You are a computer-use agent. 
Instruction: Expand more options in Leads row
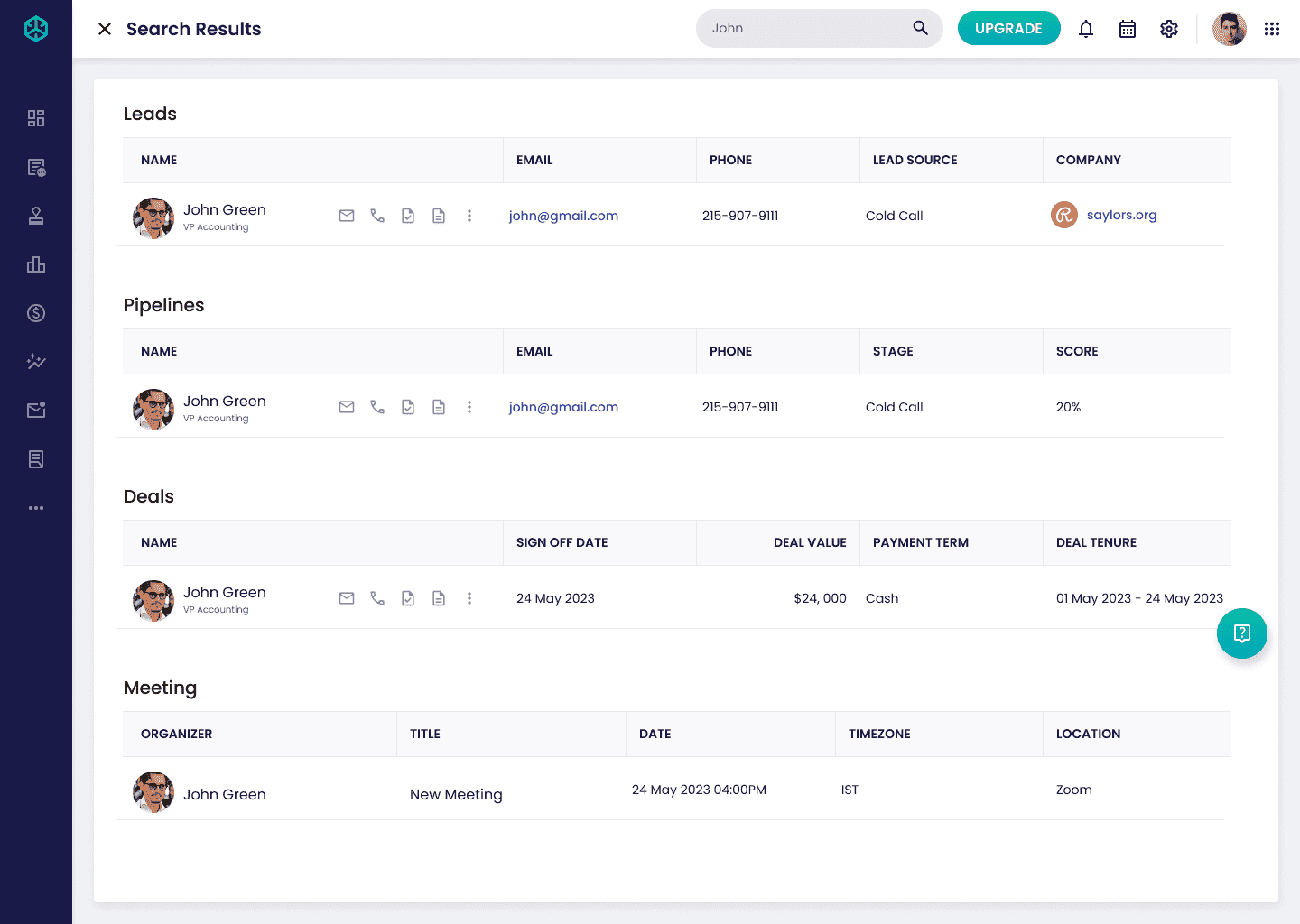469,216
